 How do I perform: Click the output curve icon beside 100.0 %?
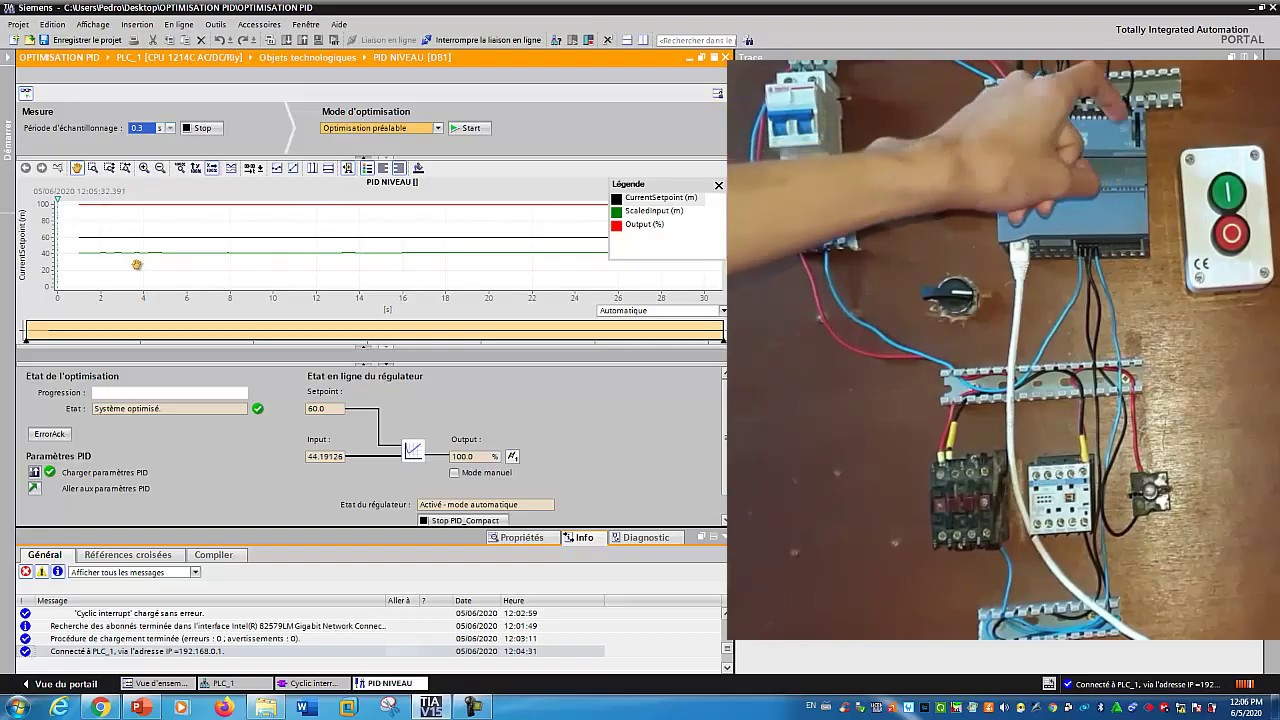pos(513,456)
